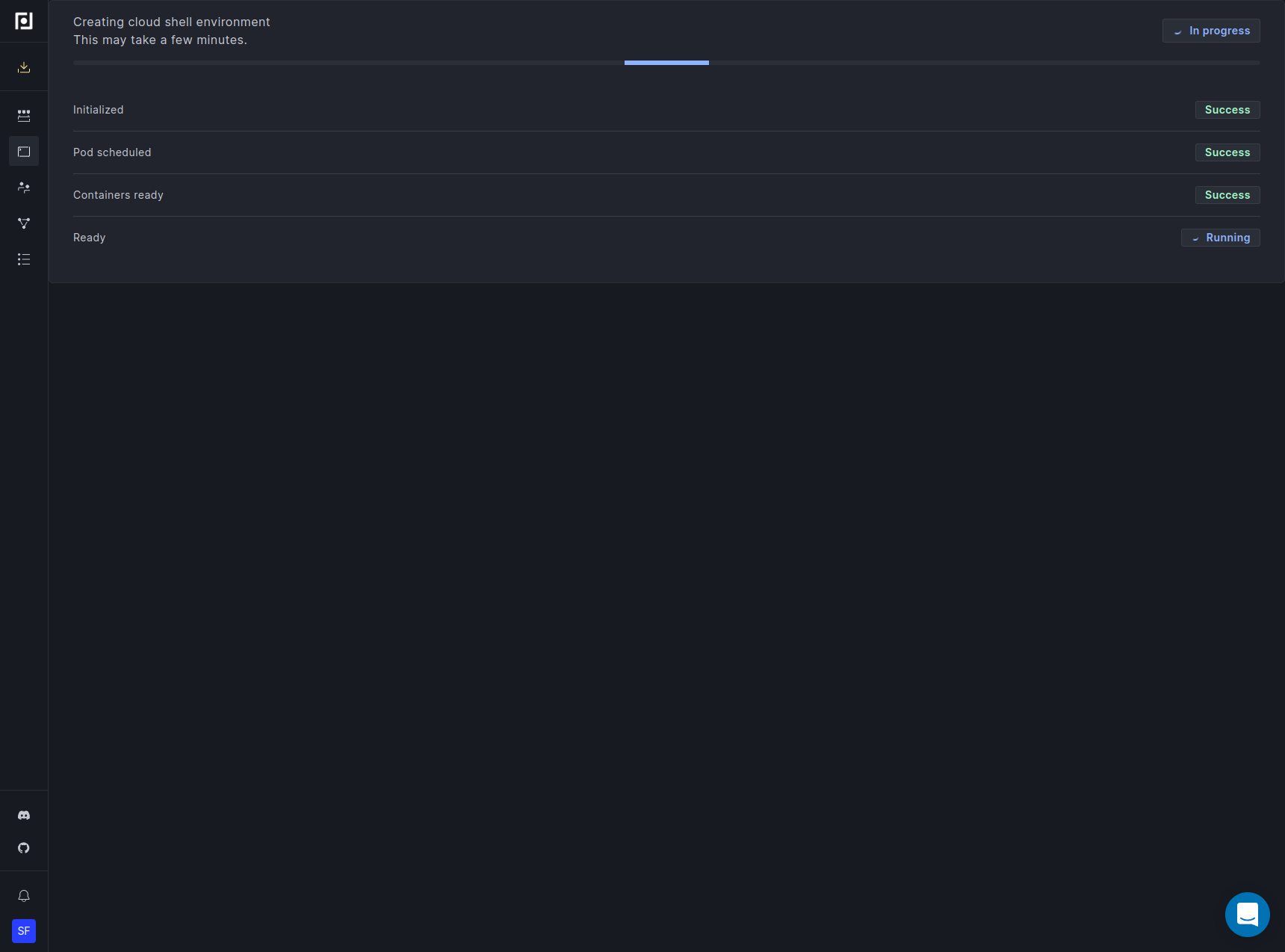
Task: Click the Success chip on Pod scheduled row
Action: tap(1227, 152)
